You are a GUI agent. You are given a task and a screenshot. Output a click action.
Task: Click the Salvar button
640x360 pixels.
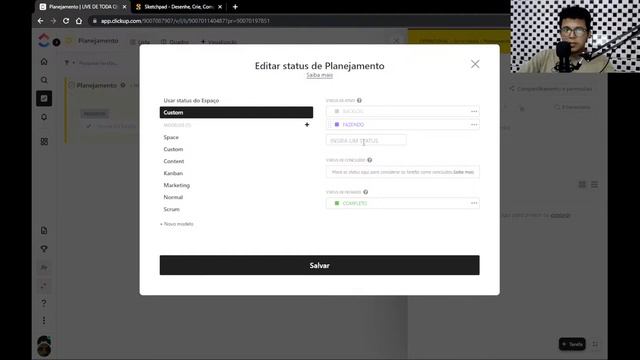(x=319, y=265)
